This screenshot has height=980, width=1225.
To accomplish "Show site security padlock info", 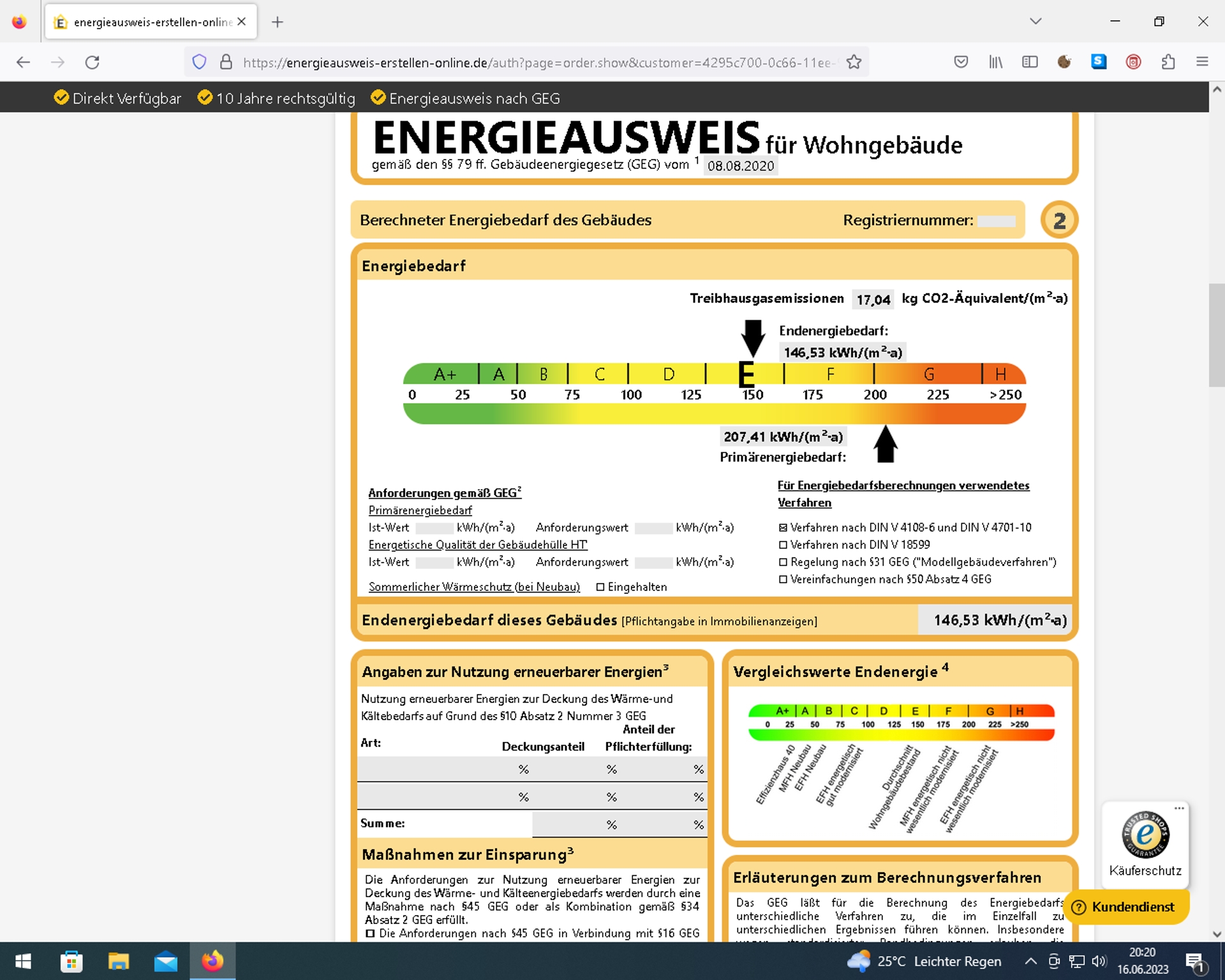I will point(226,62).
